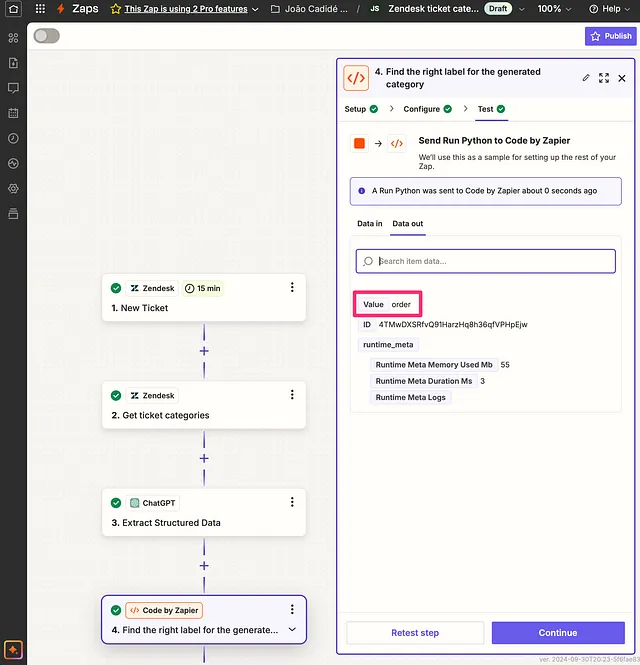Screen dimensions: 640x665
Task: Click the Code by Zapier panel header icon
Action: point(356,78)
